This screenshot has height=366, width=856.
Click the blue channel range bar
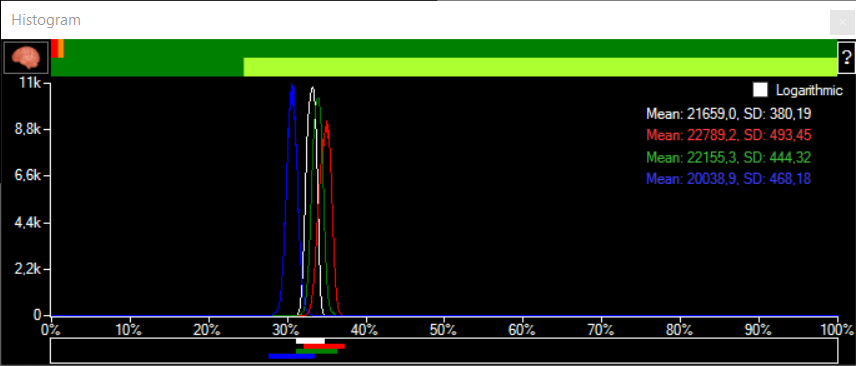click(x=292, y=356)
